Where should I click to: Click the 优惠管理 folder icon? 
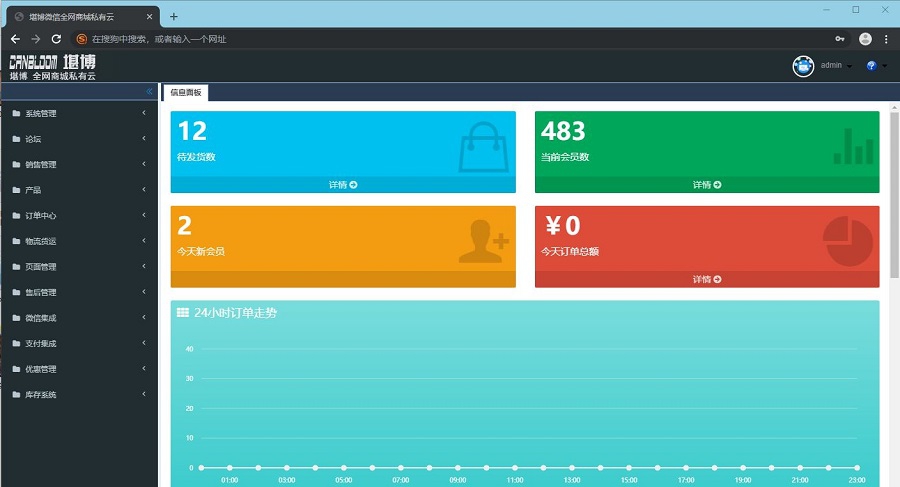tap(16, 369)
